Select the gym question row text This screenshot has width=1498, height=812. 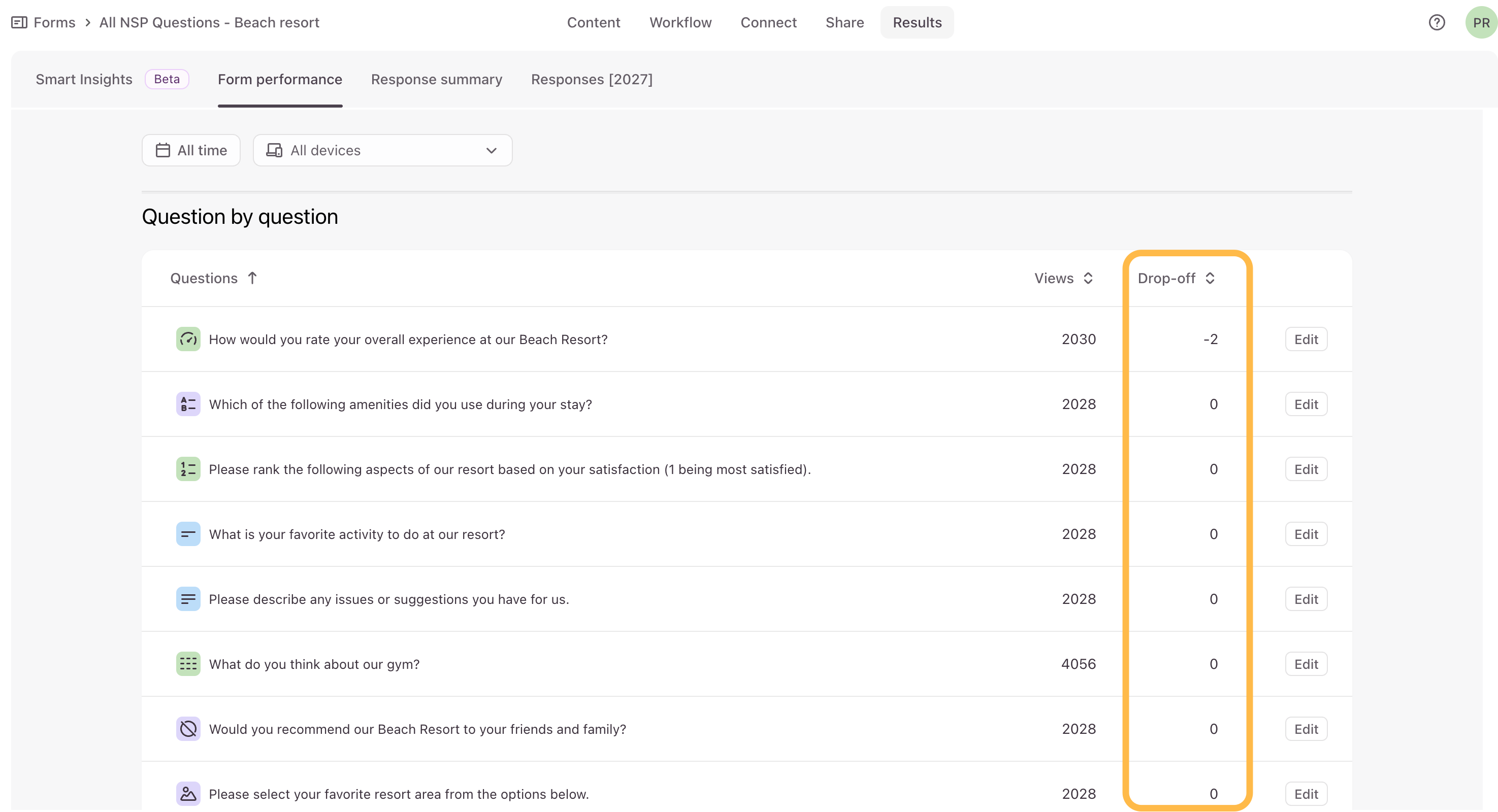(x=314, y=664)
